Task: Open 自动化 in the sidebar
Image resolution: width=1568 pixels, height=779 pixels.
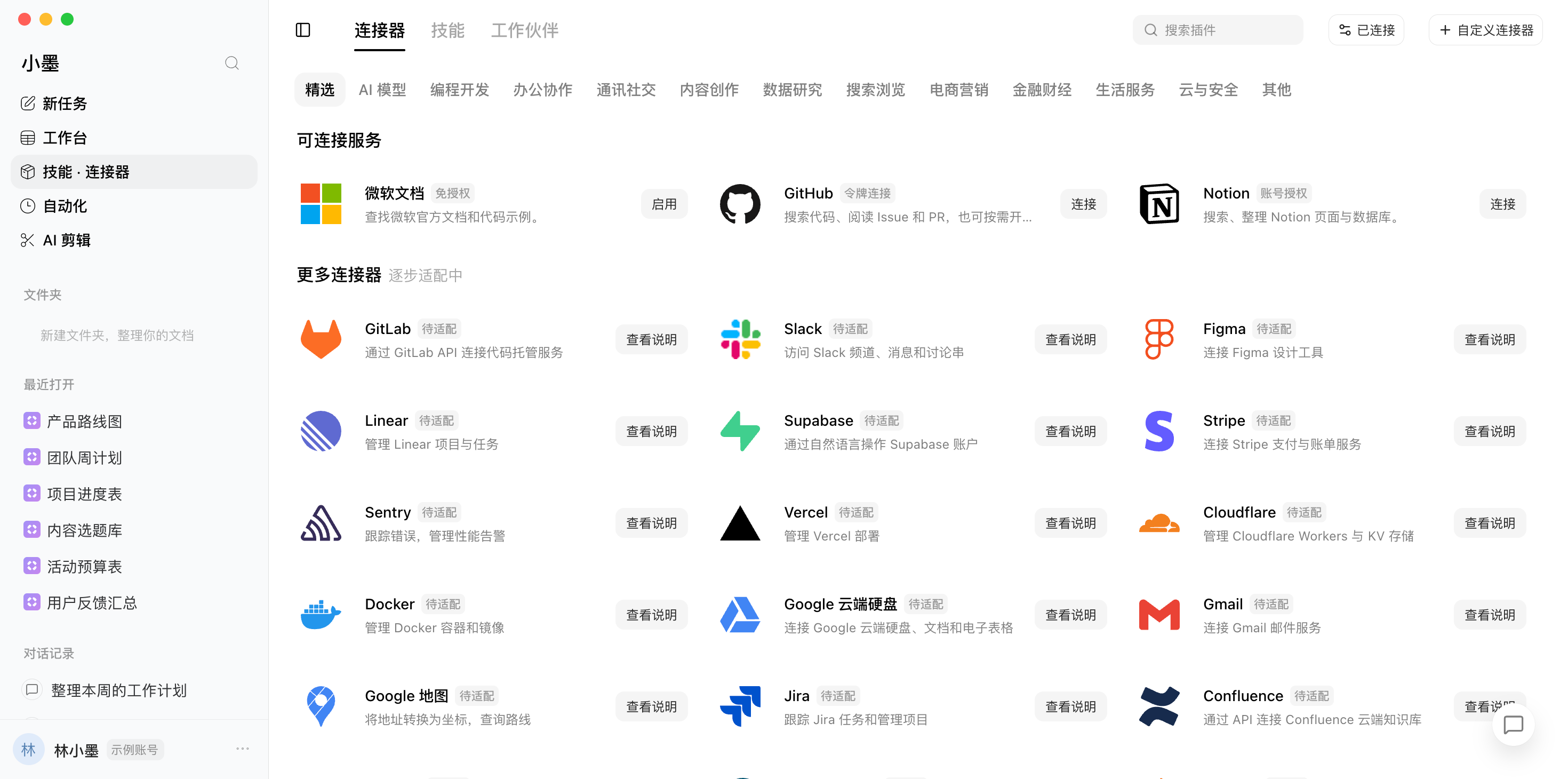Action: [x=134, y=206]
